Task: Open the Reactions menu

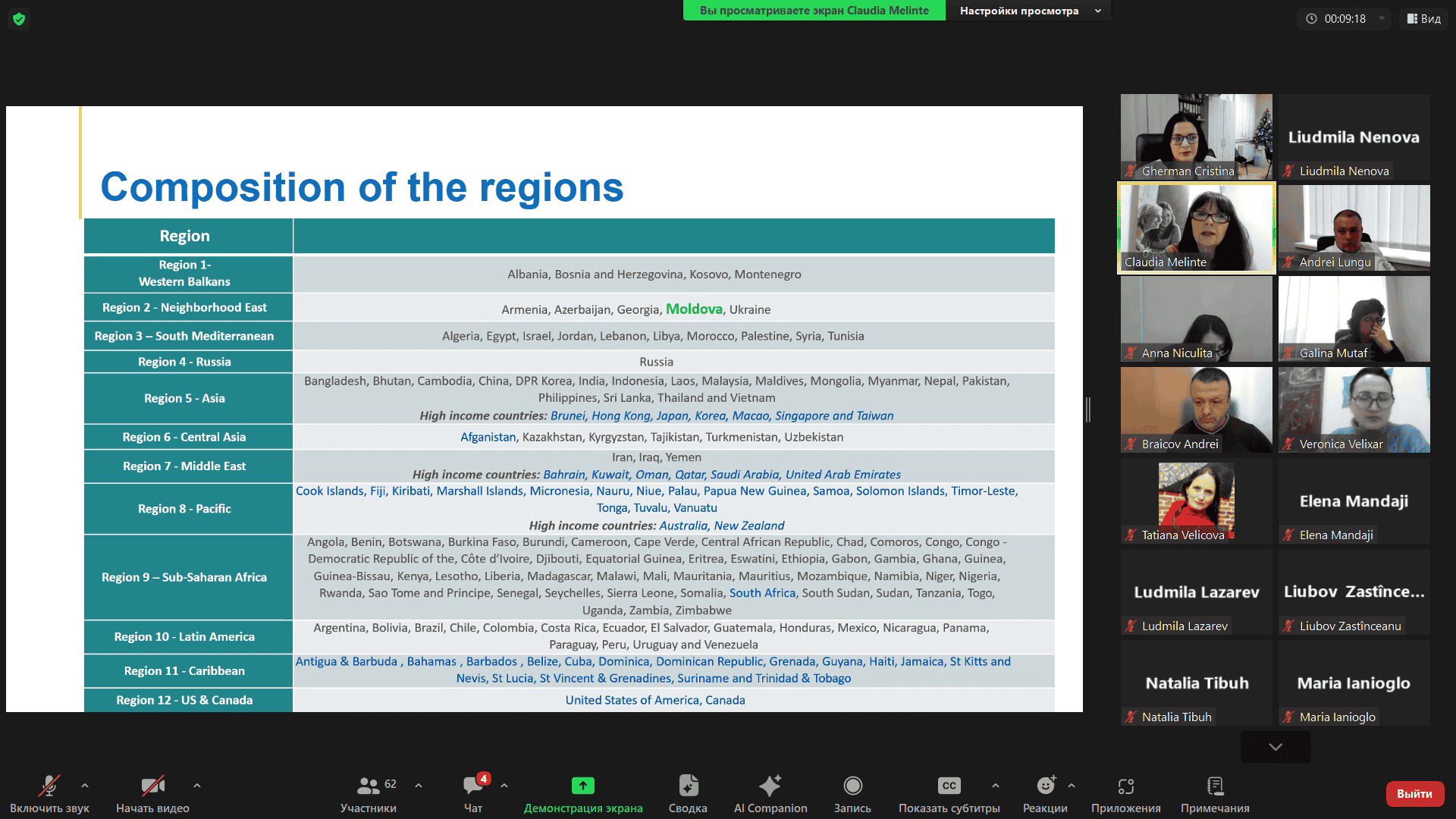Action: [1045, 786]
